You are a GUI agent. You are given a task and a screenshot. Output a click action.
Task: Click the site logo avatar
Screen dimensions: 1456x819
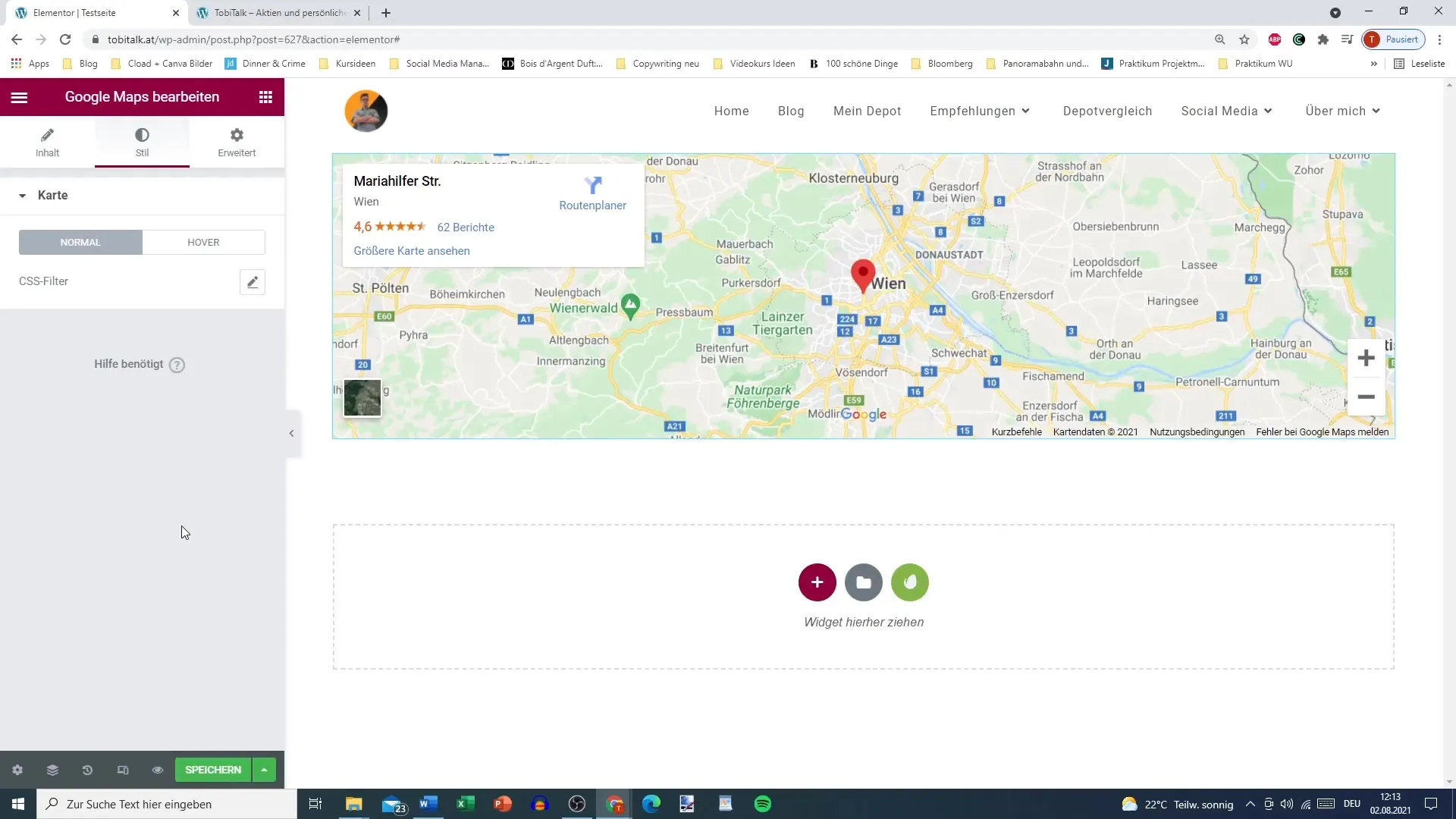pos(366,111)
